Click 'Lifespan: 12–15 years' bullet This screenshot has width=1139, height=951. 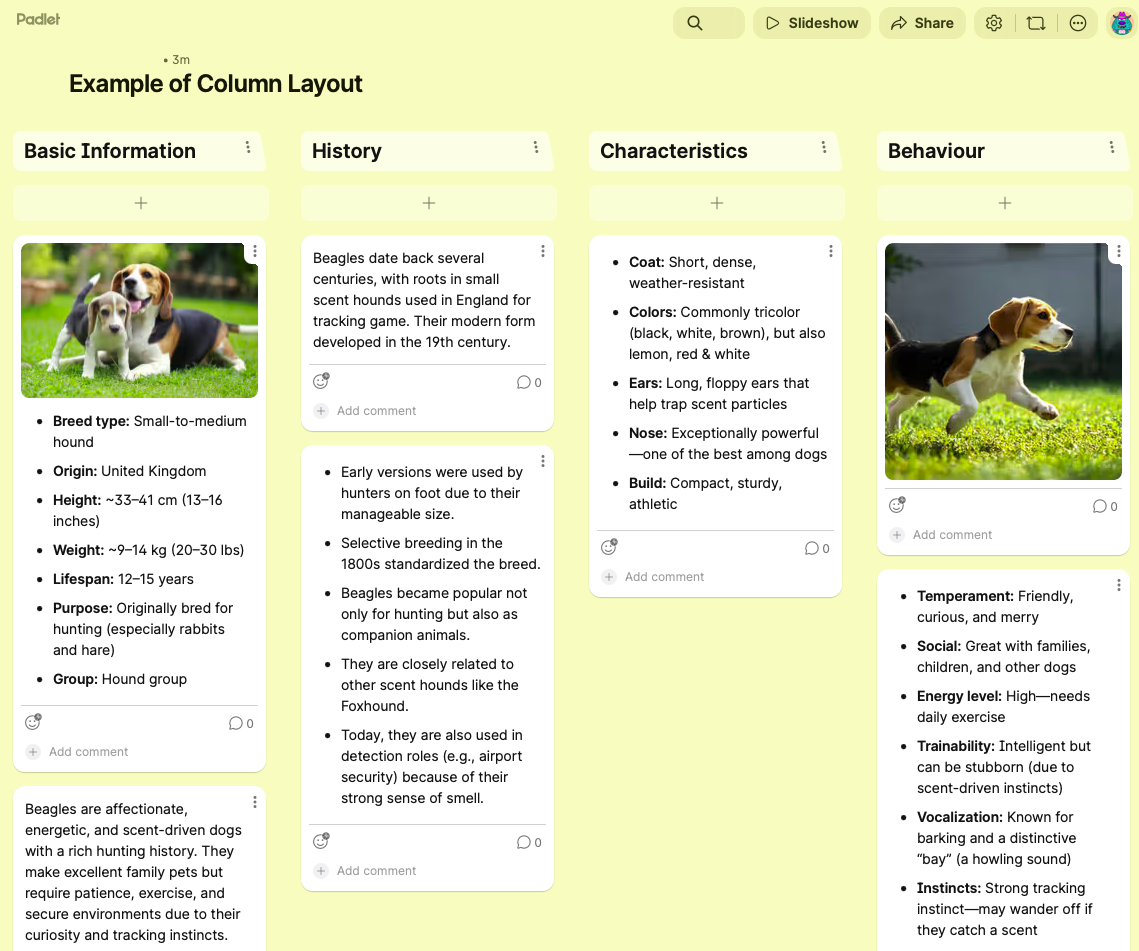coord(123,579)
